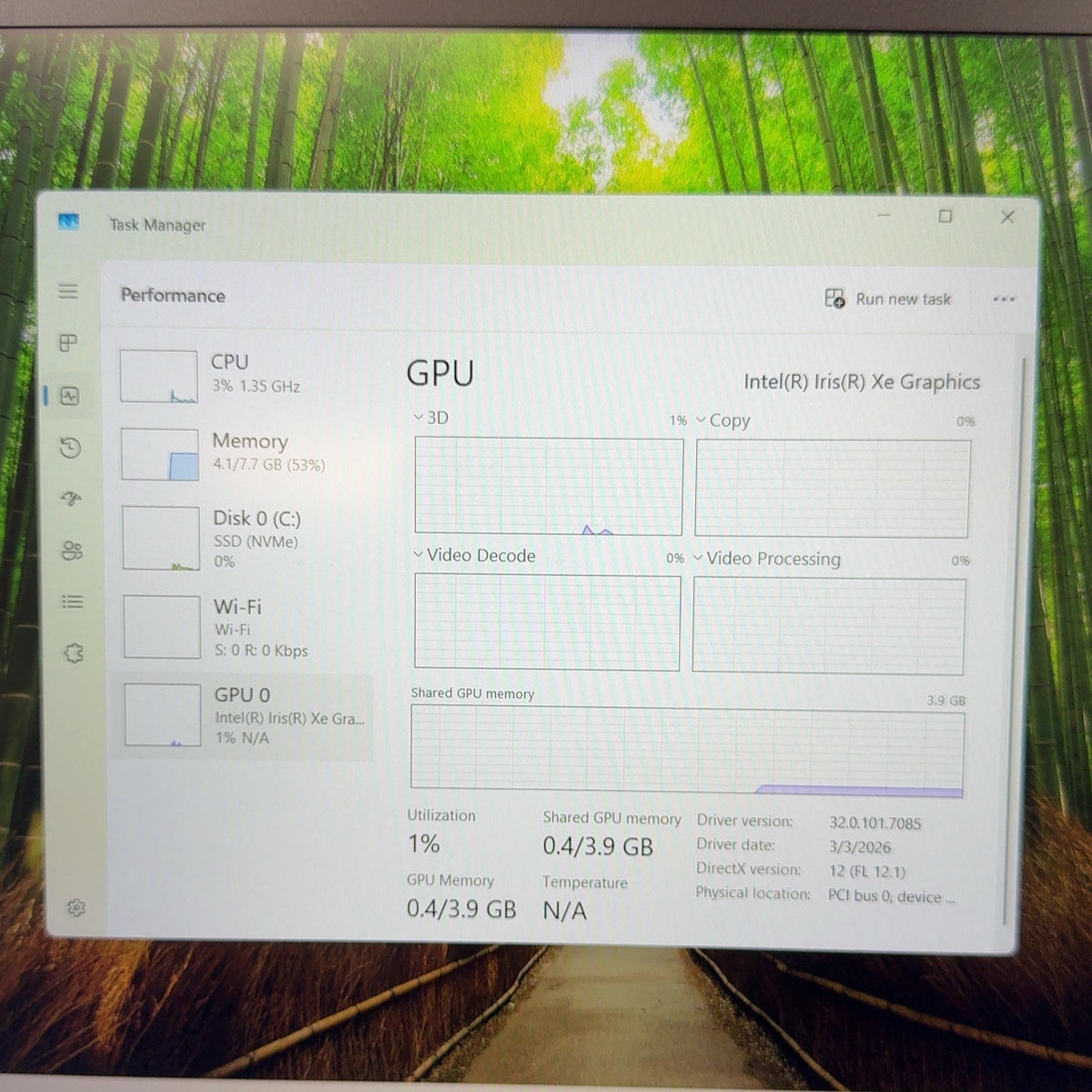Open the App history icon
This screenshot has width=1092, height=1092.
[70, 448]
